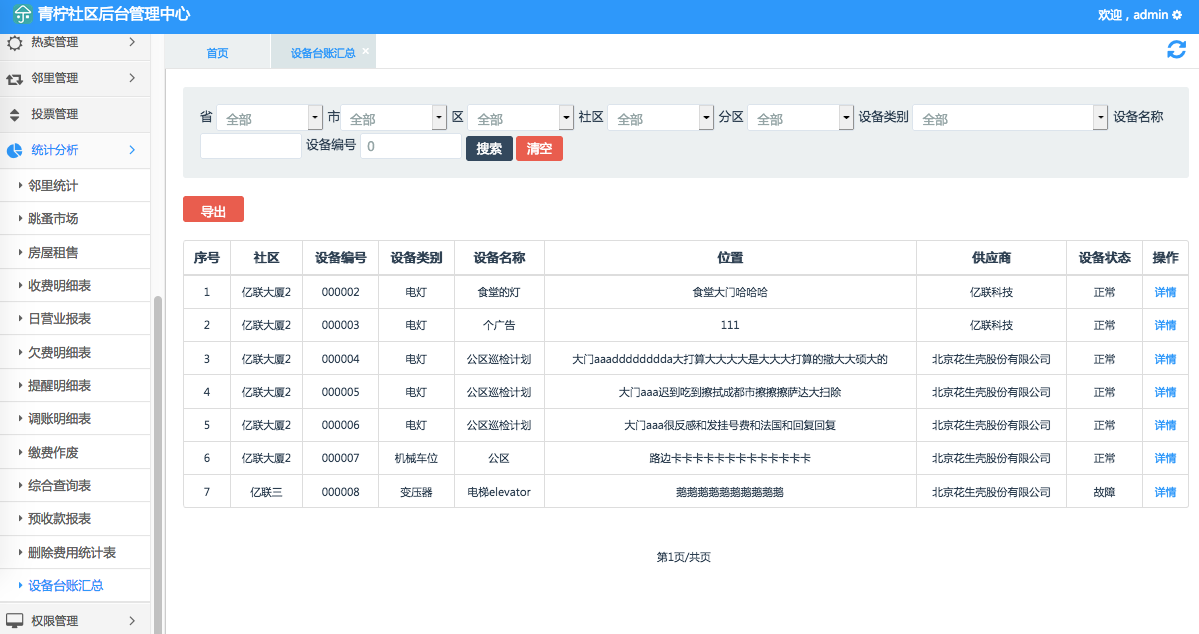Image resolution: width=1199 pixels, height=634 pixels.
Task: Open the 分区 dropdown
Action: 800,118
